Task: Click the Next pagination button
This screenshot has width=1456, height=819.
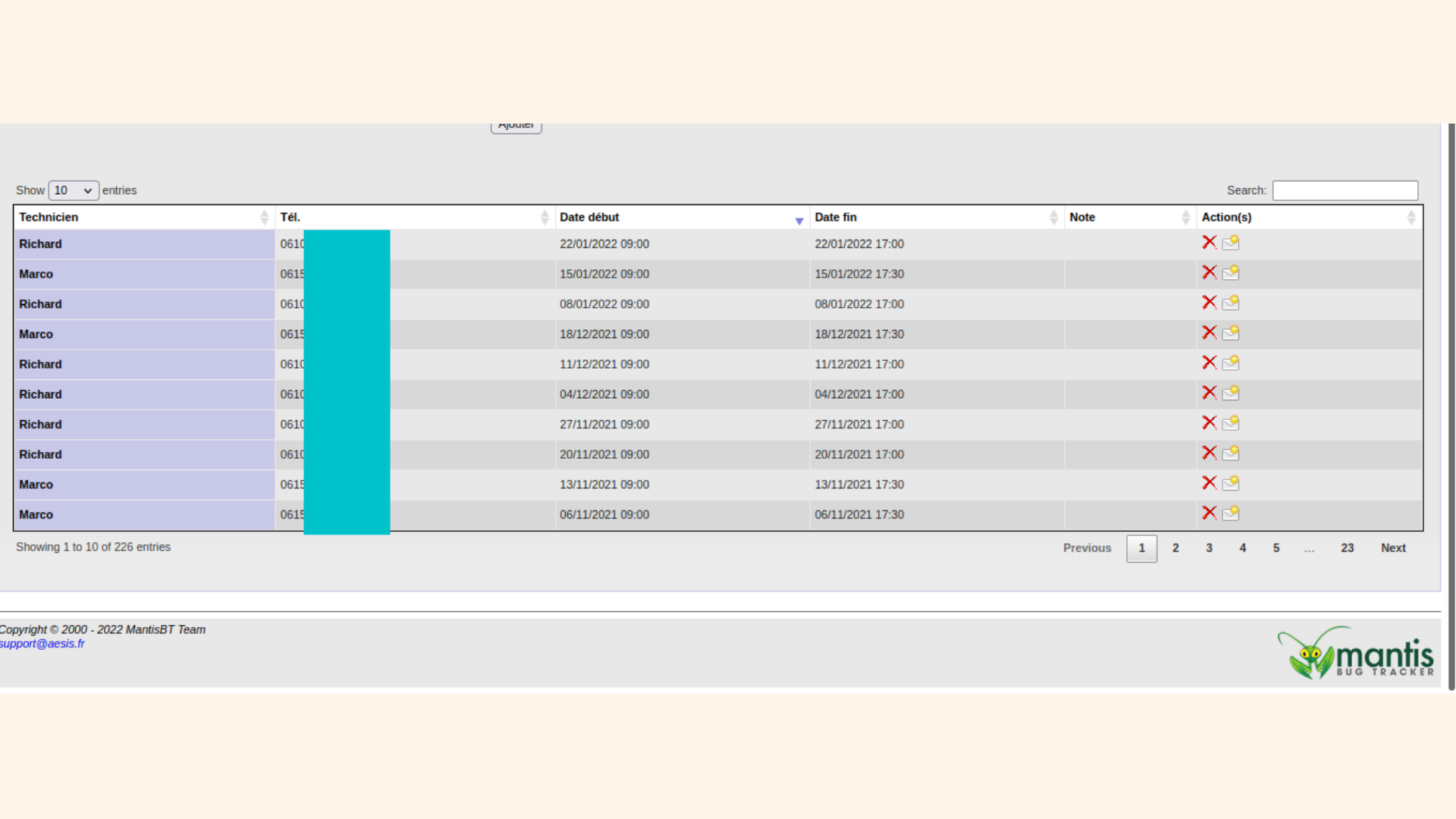Action: pos(1393,548)
